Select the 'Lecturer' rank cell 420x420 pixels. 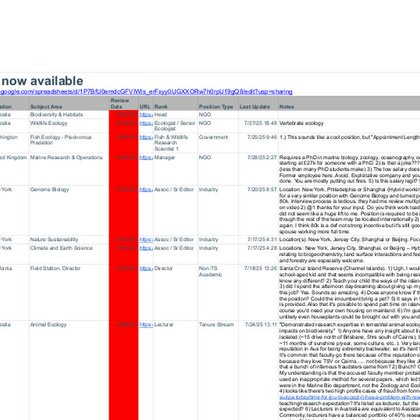click(x=175, y=370)
